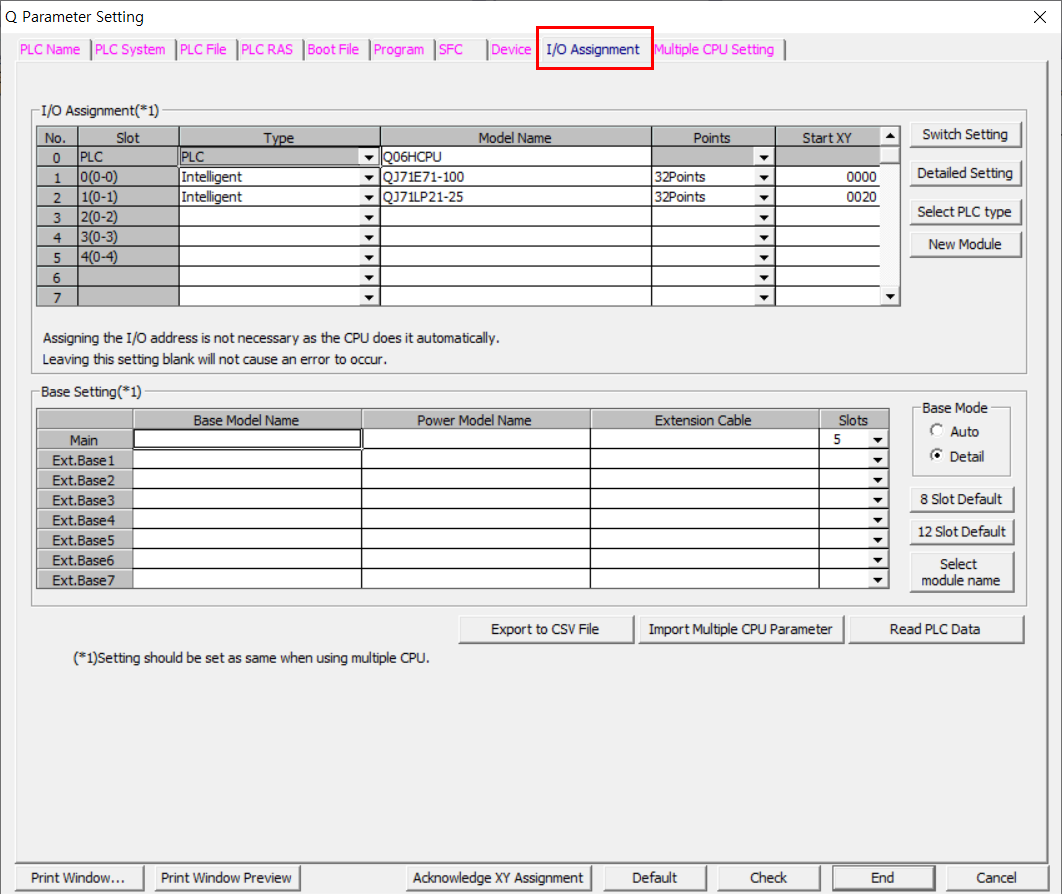Click the Check button
Image resolution: width=1062 pixels, height=894 pixels.
[769, 878]
